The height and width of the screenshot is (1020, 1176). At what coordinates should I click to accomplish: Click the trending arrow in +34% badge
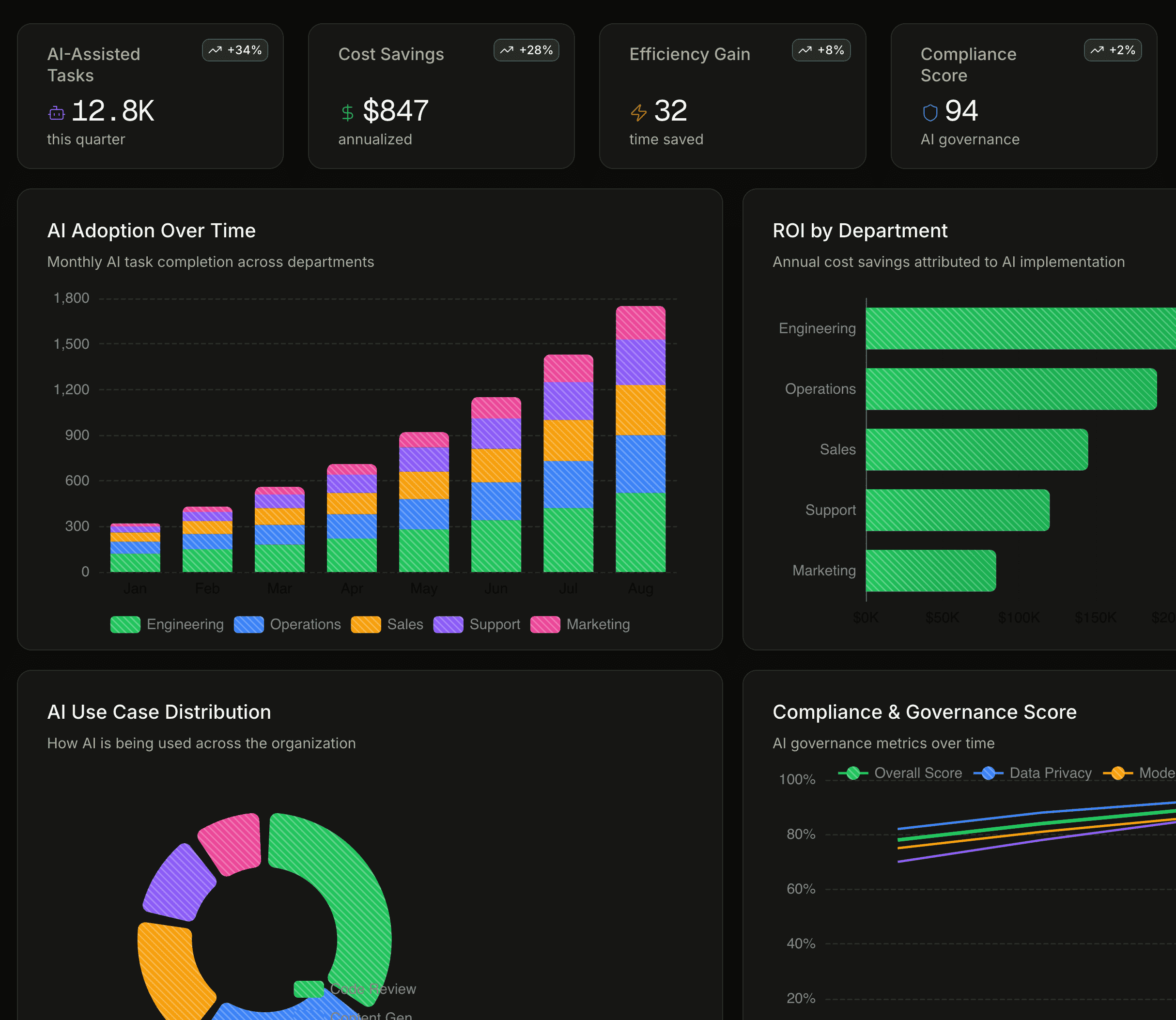(x=215, y=50)
